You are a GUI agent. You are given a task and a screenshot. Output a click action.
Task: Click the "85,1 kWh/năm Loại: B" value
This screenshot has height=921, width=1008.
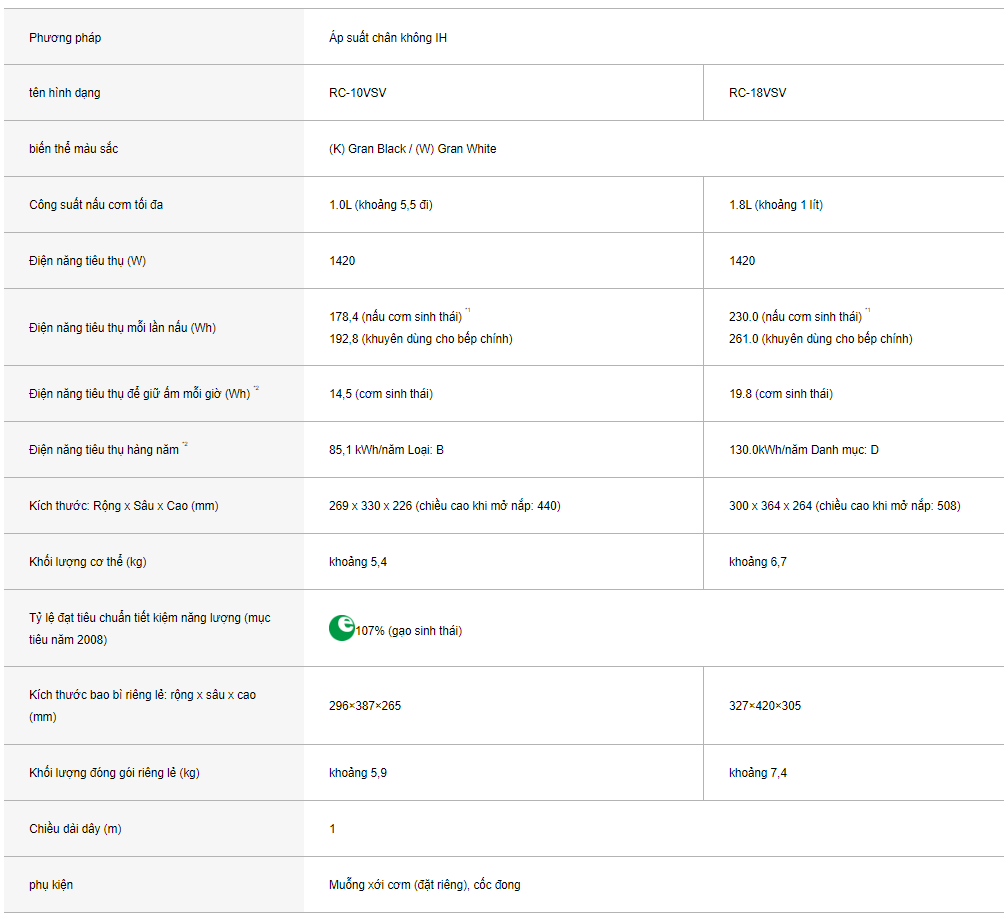tap(387, 450)
